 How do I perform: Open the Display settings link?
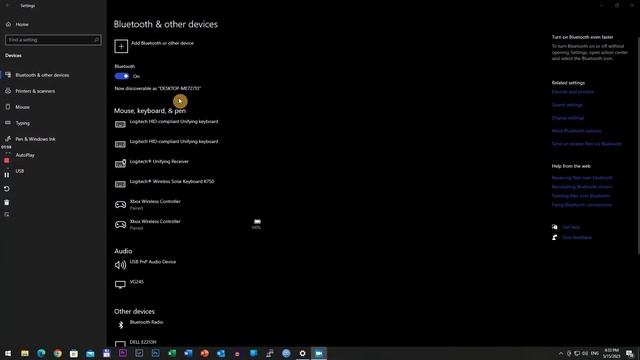tap(568, 118)
